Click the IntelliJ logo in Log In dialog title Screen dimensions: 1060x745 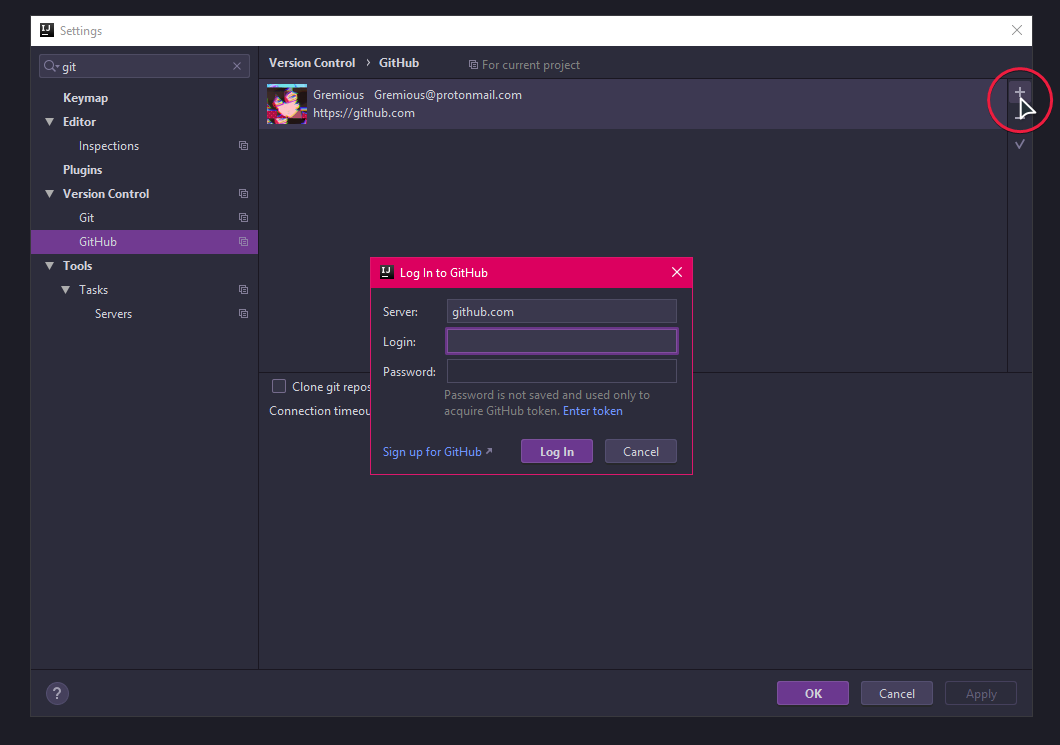[387, 272]
